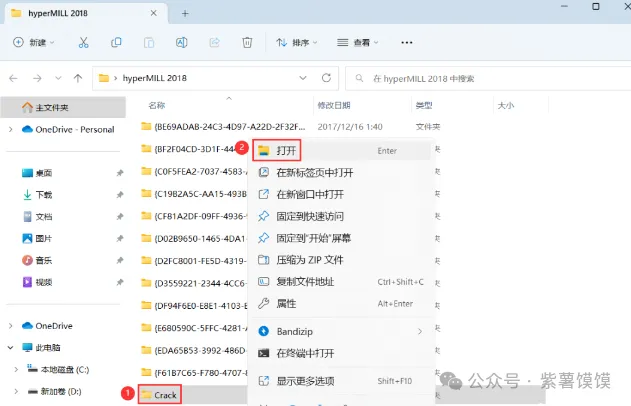Click the Share icon in toolbar
Image resolution: width=631 pixels, height=406 pixels.
215,42
